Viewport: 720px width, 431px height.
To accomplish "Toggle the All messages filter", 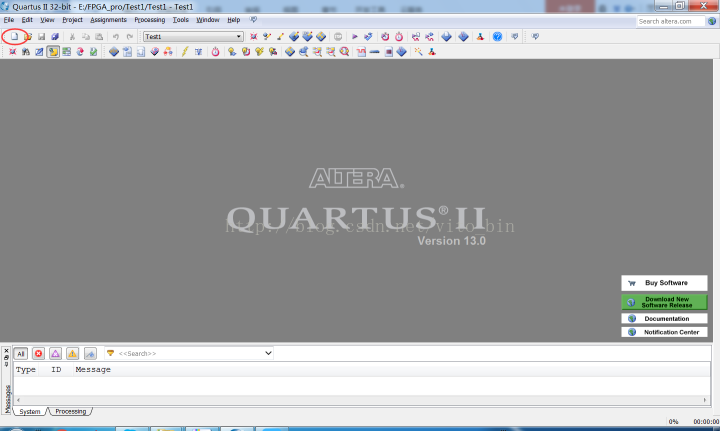I will tap(21, 353).
